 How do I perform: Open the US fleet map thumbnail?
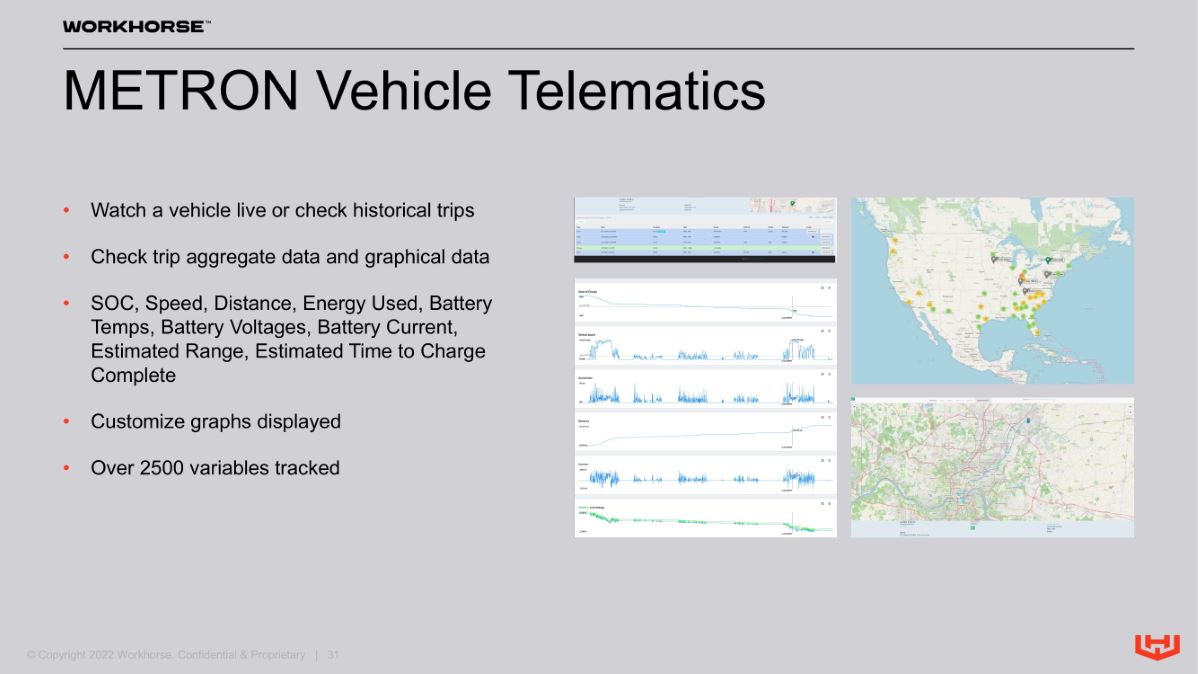point(992,290)
